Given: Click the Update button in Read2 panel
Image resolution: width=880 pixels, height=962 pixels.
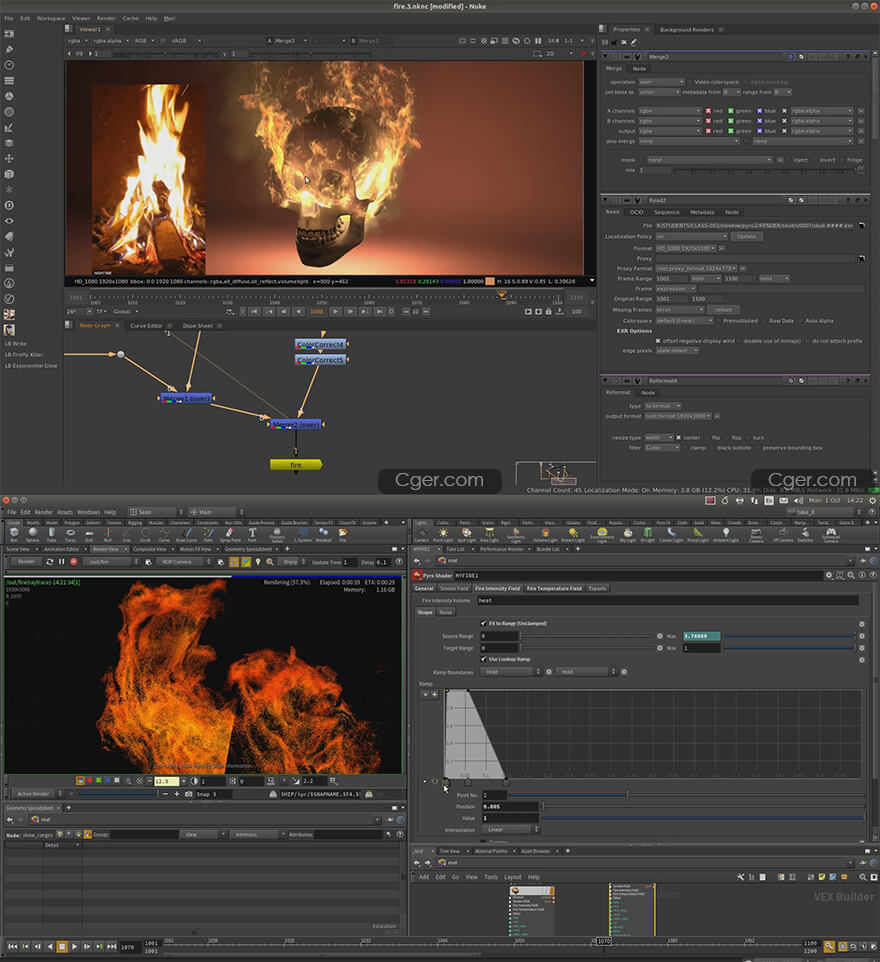Looking at the screenshot, I should (746, 237).
